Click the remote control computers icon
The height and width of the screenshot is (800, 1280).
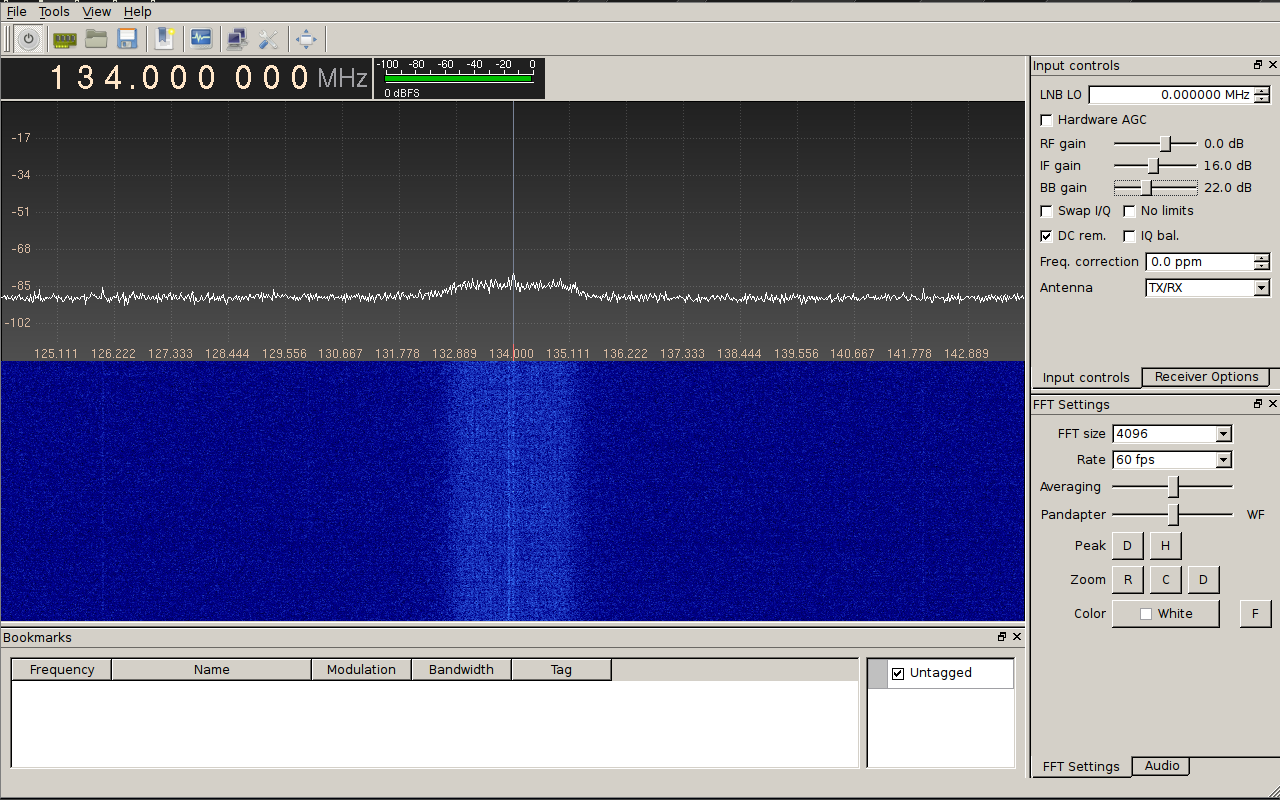237,39
